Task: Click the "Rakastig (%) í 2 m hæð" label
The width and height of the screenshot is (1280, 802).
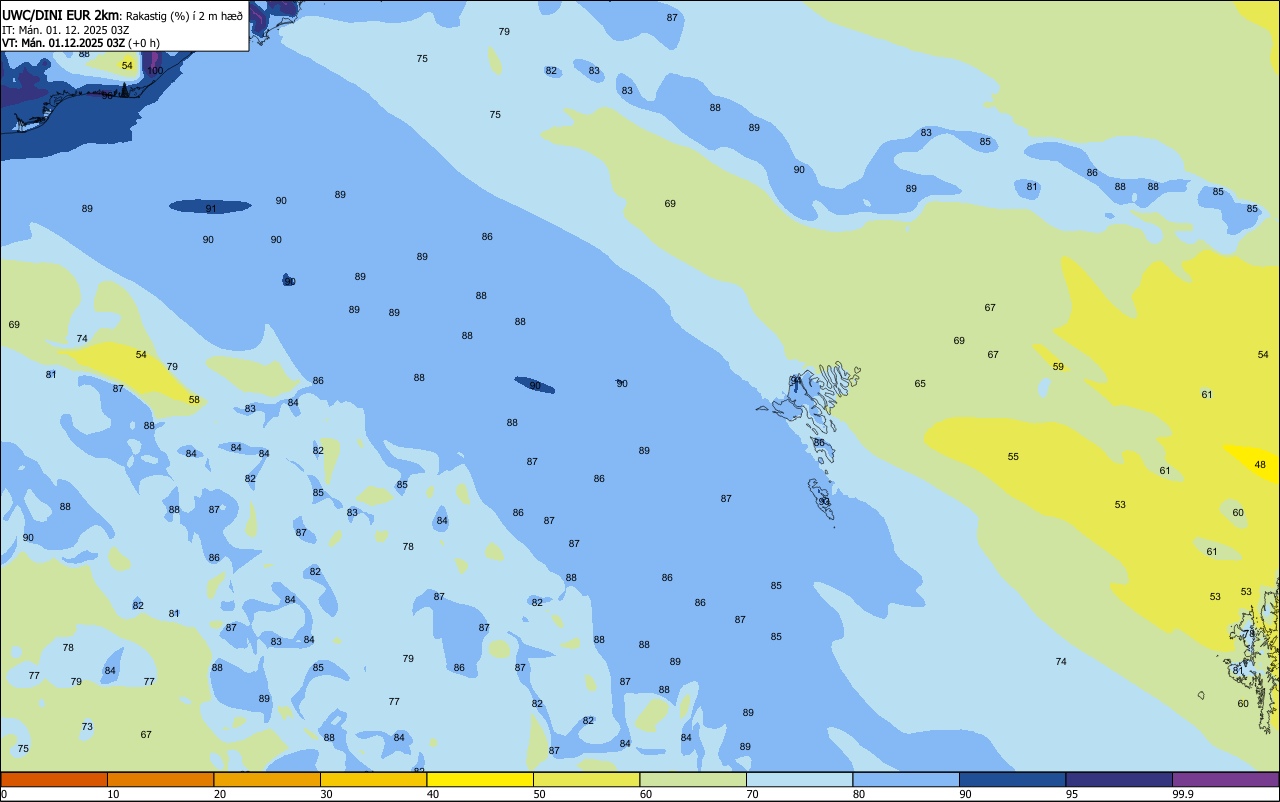Action: (x=184, y=16)
